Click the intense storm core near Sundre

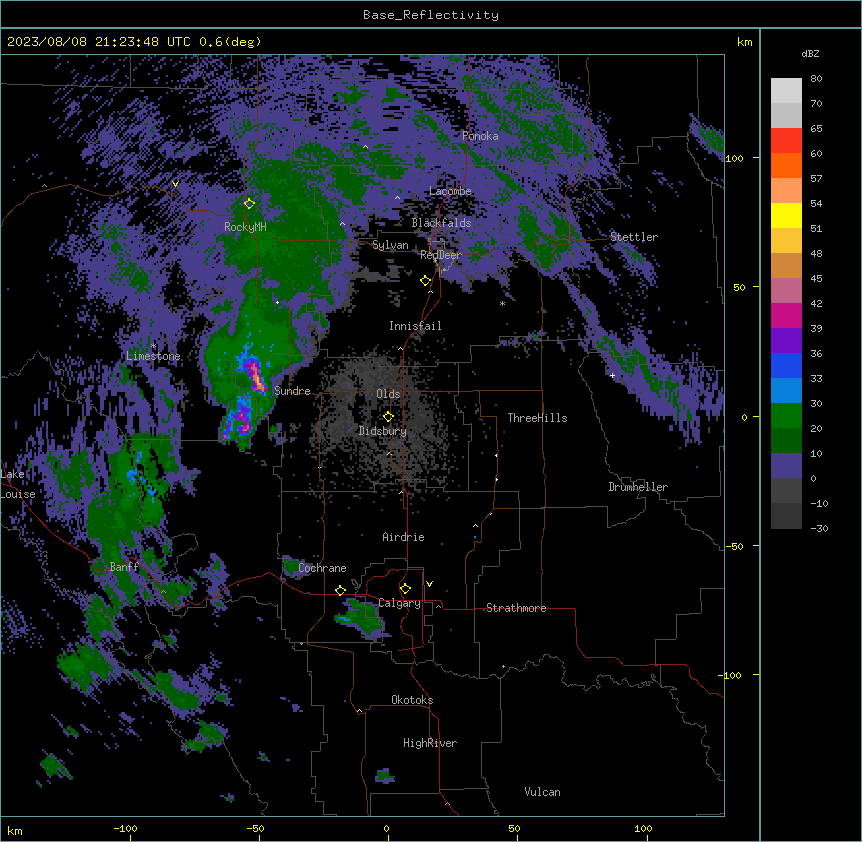[256, 375]
